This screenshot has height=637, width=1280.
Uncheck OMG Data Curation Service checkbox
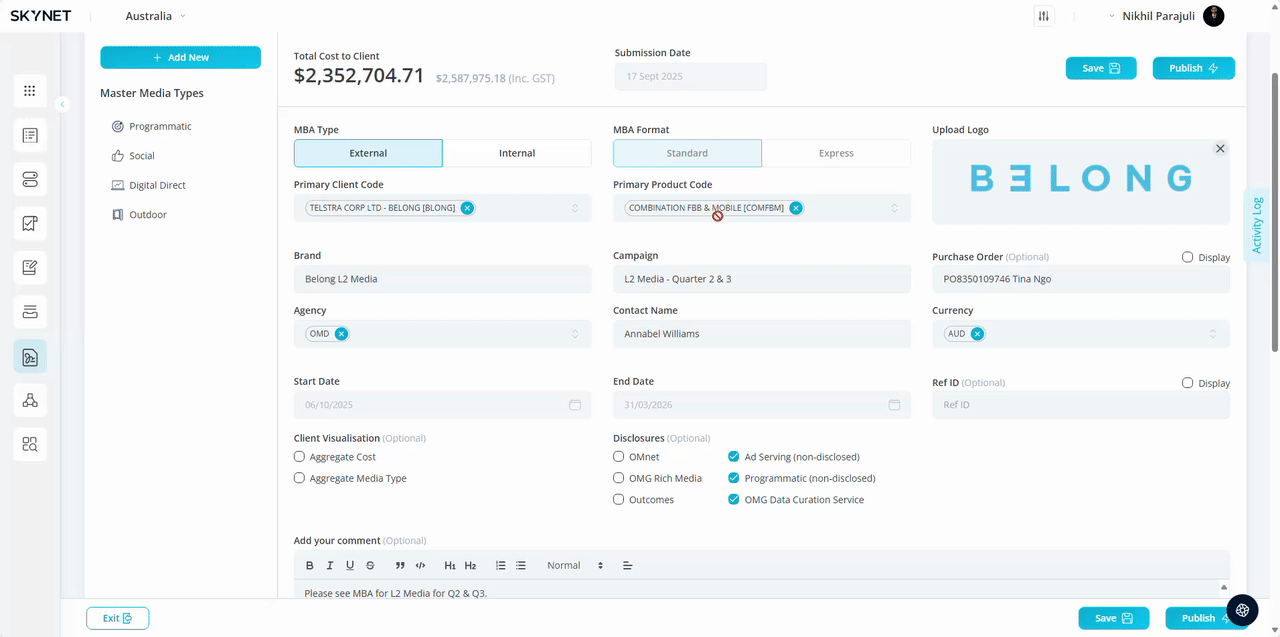[734, 499]
